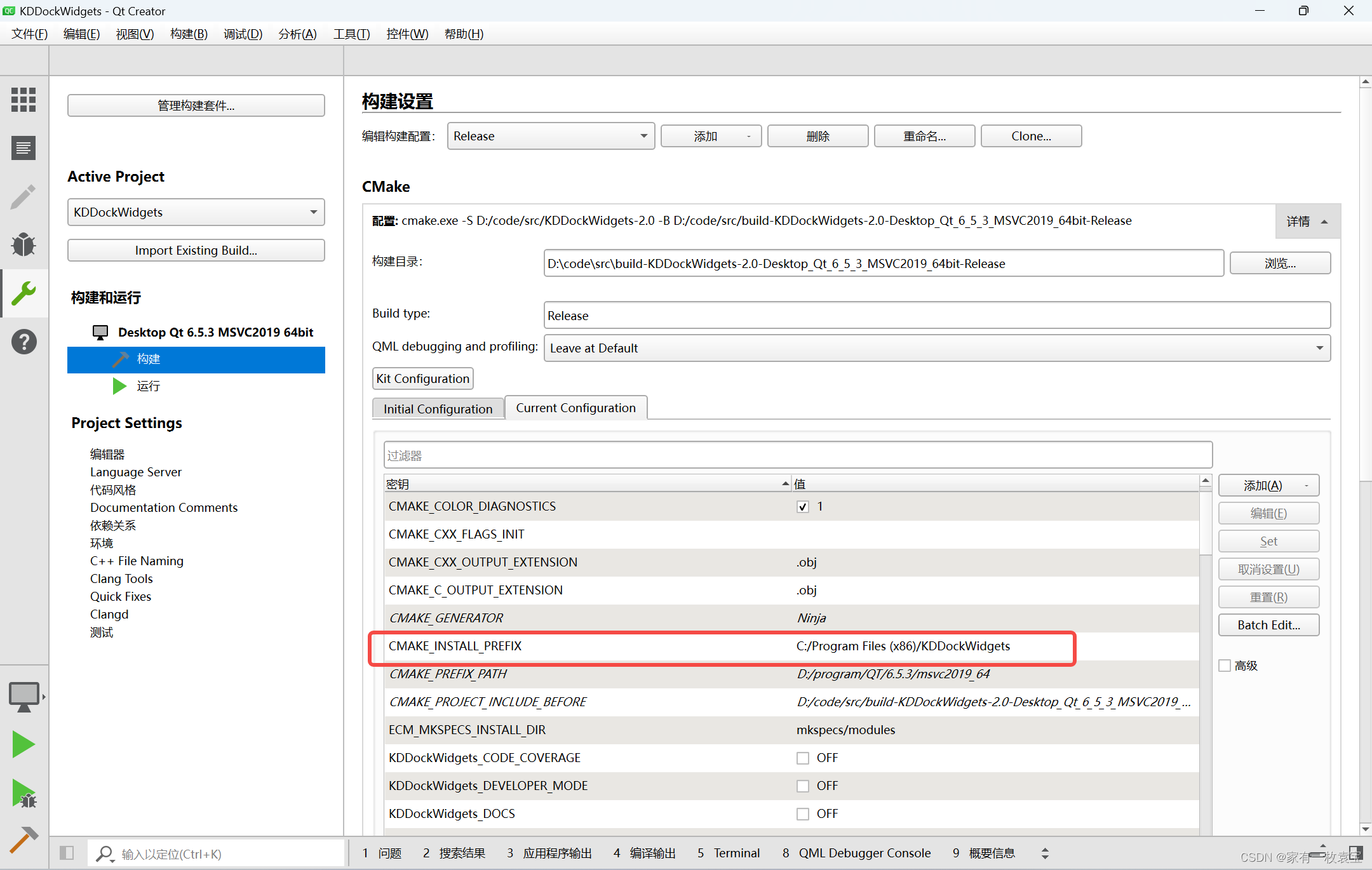Open Clang Tools project setting
The width and height of the screenshot is (1372, 870).
(121, 579)
